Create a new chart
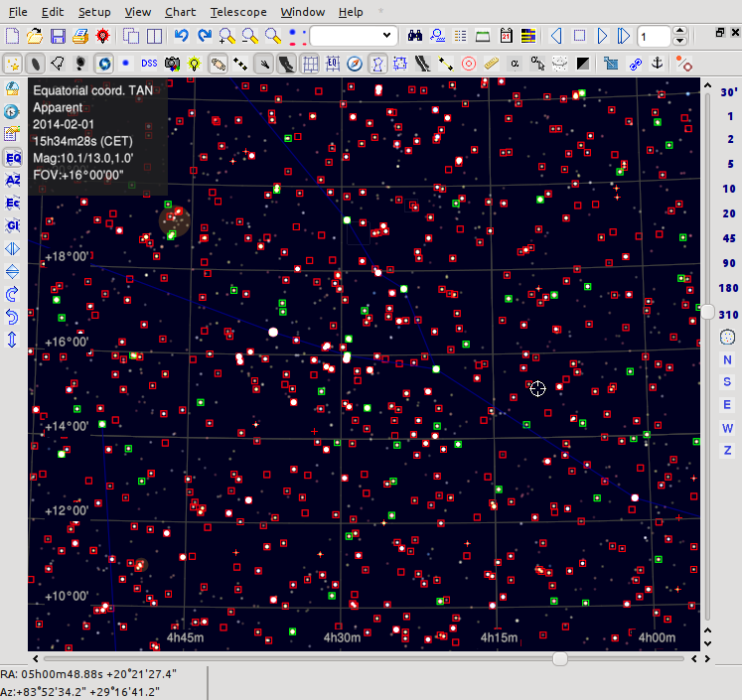The width and height of the screenshot is (742, 700). (x=12, y=36)
